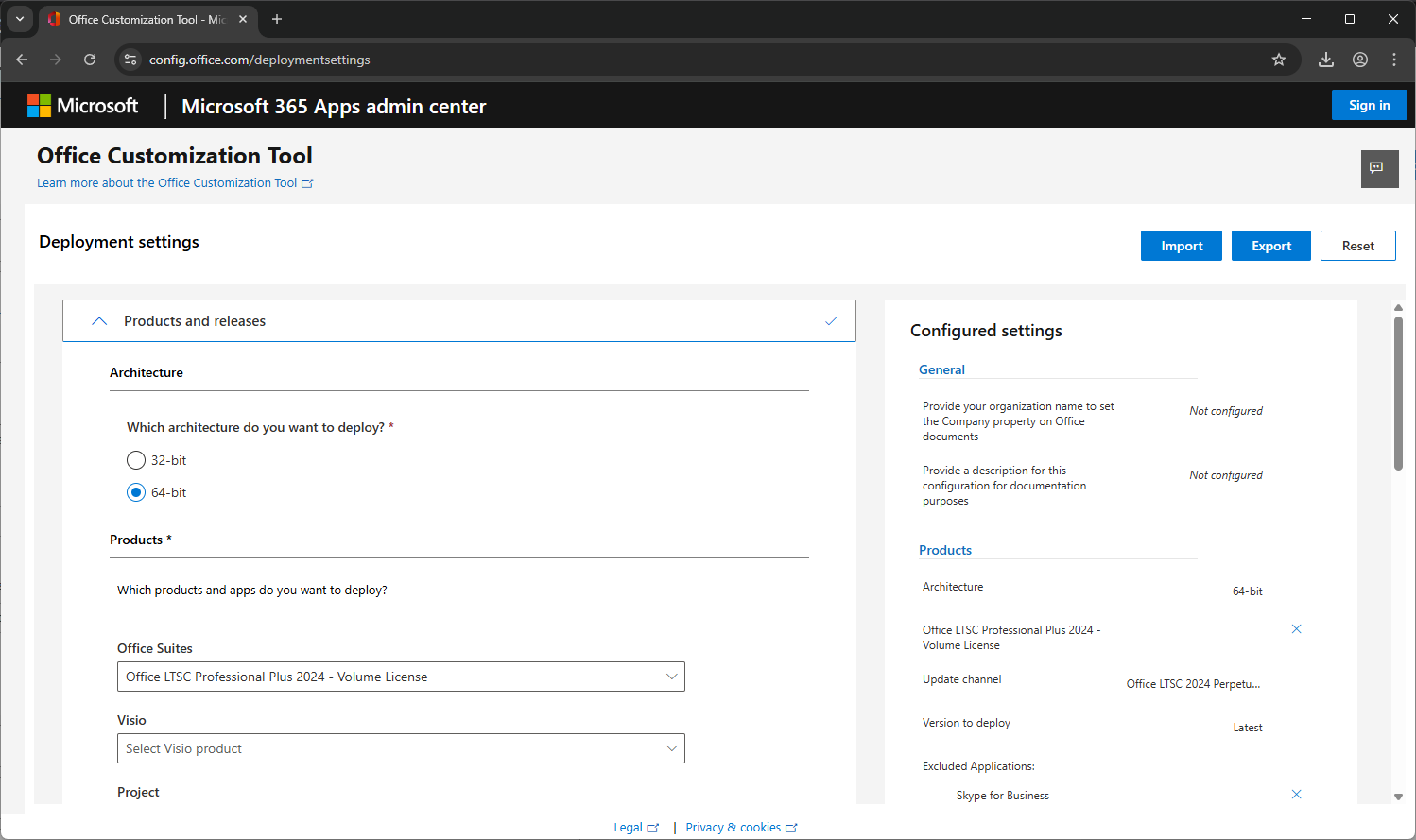Remove Skype for Business exclusion via X icon

coord(1296,795)
